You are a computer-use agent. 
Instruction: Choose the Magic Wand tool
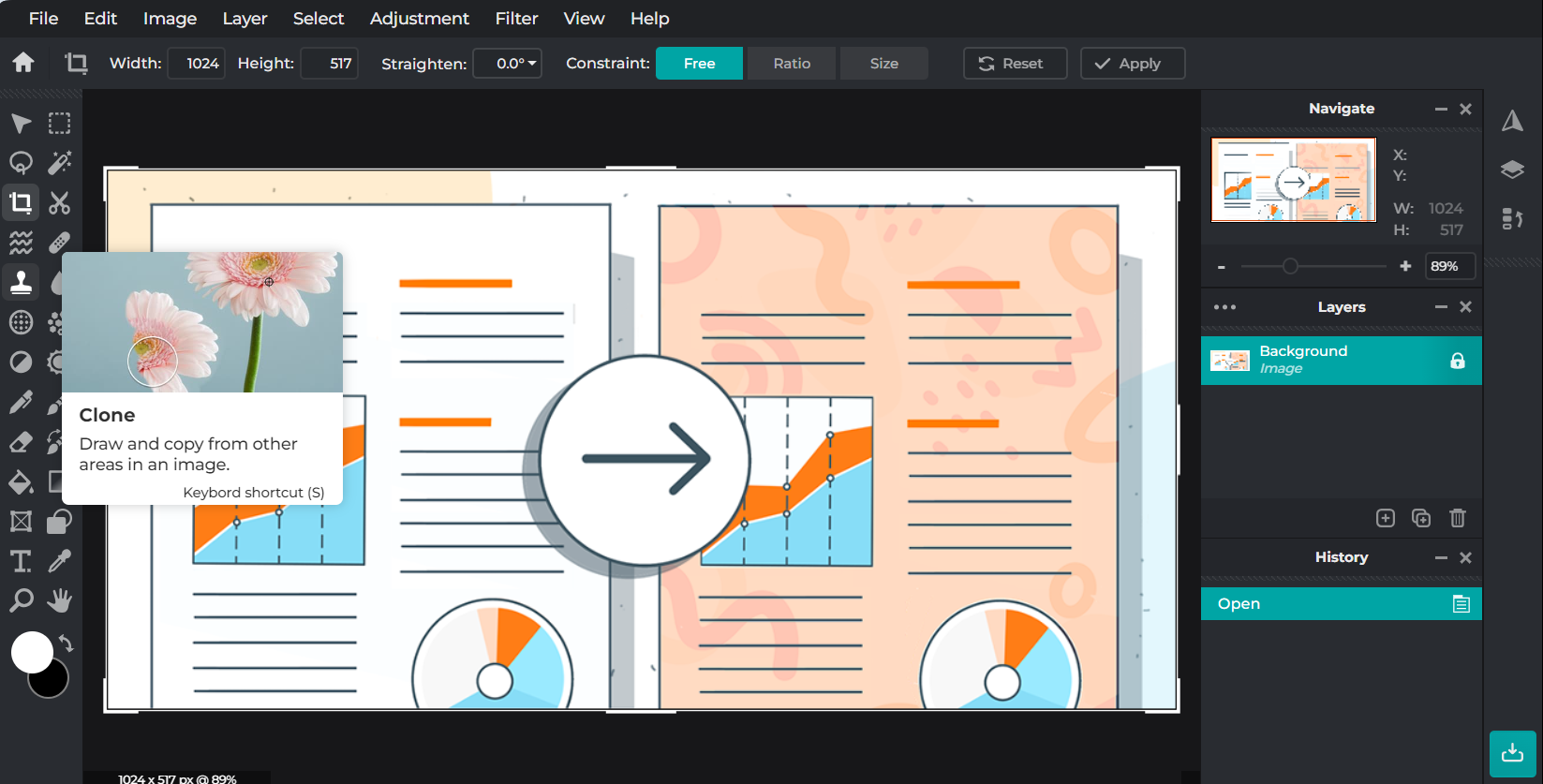pyautogui.click(x=60, y=163)
